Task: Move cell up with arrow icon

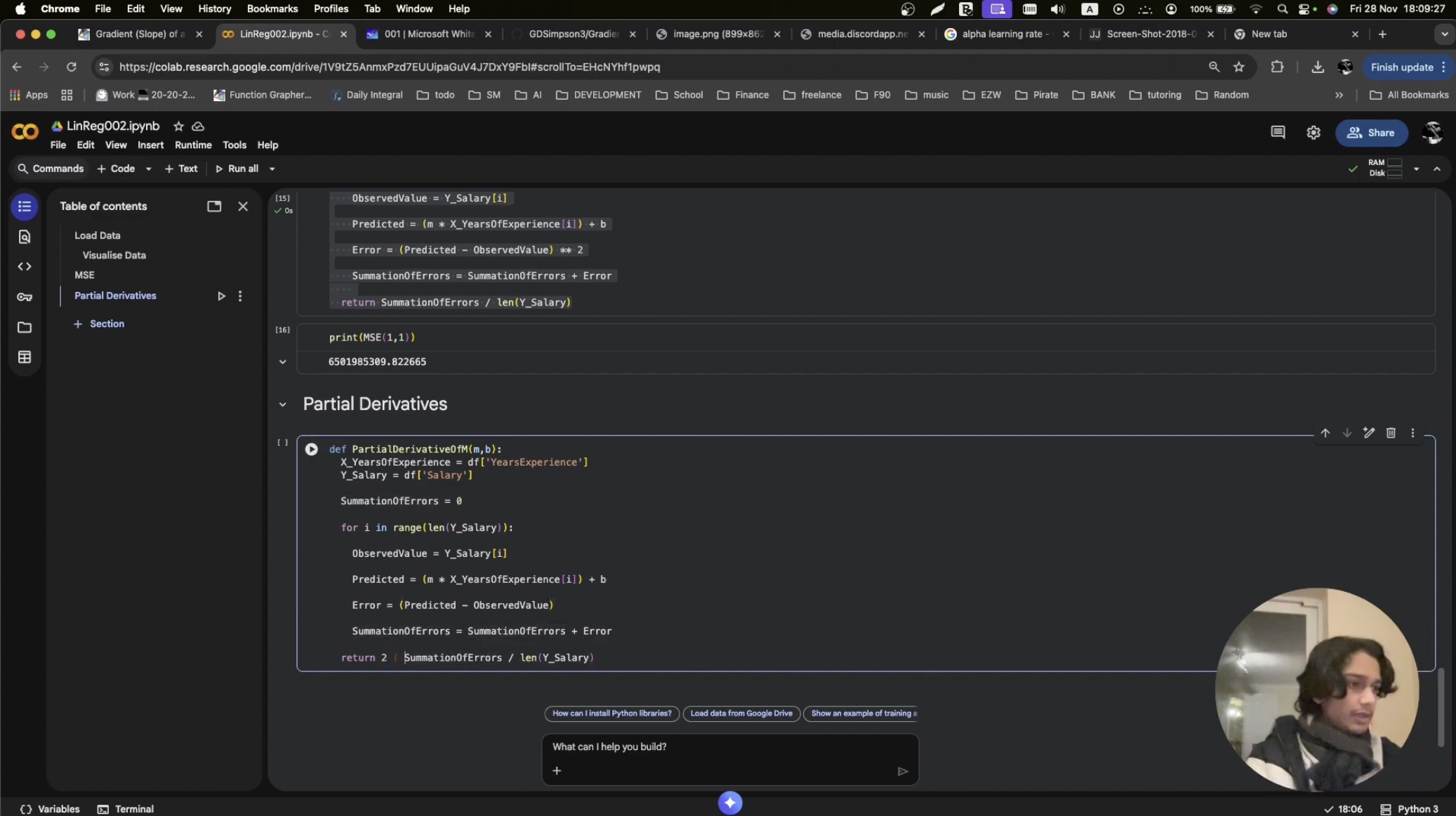Action: click(1325, 433)
